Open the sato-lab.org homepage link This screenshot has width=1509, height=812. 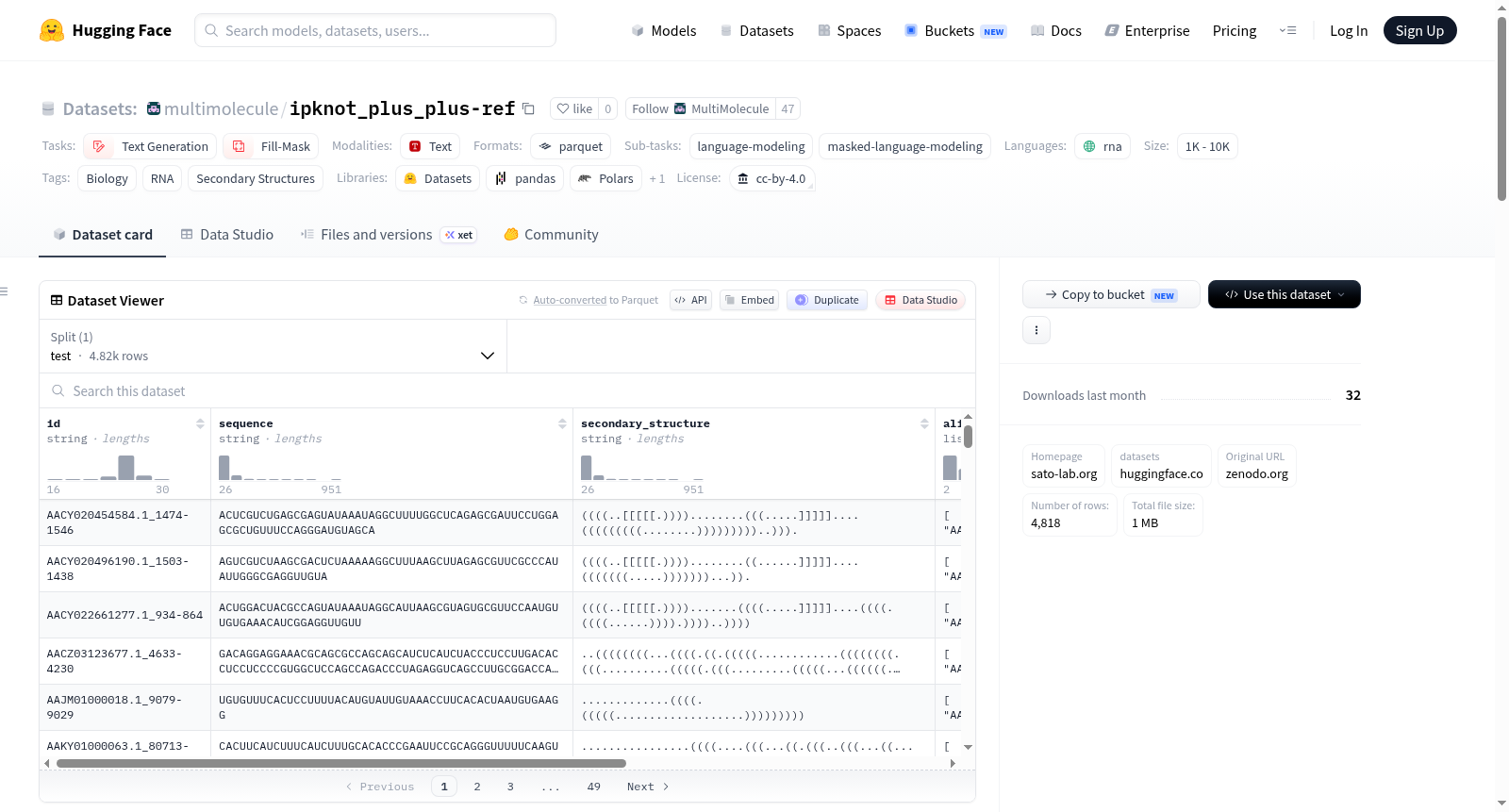(1064, 466)
